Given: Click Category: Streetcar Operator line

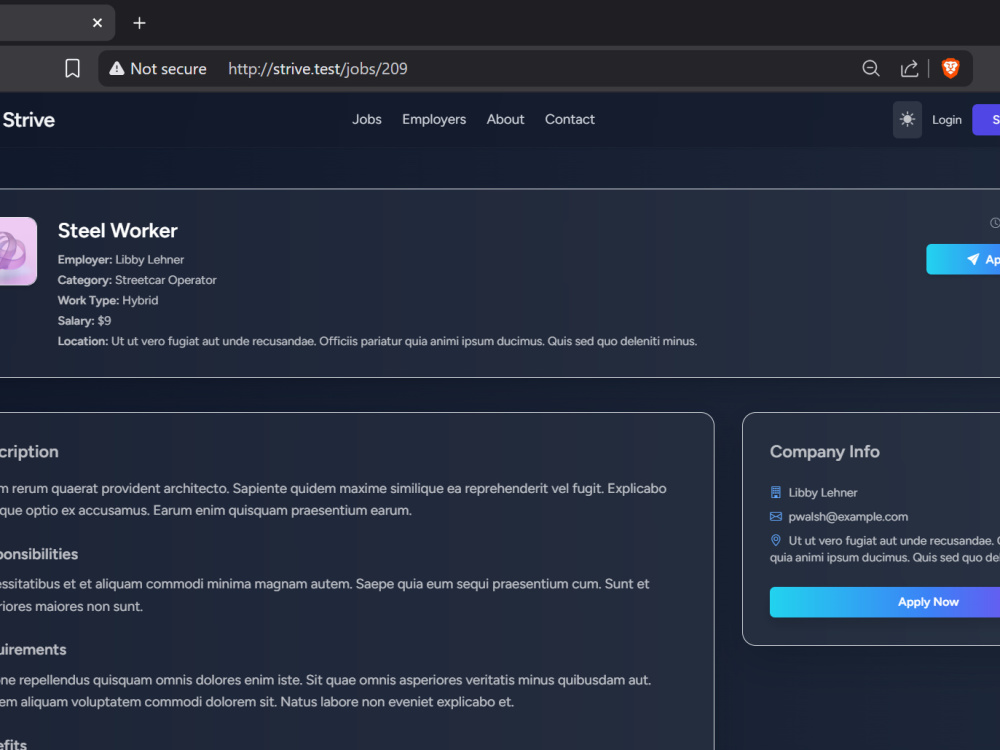Looking at the screenshot, I should pos(137,280).
